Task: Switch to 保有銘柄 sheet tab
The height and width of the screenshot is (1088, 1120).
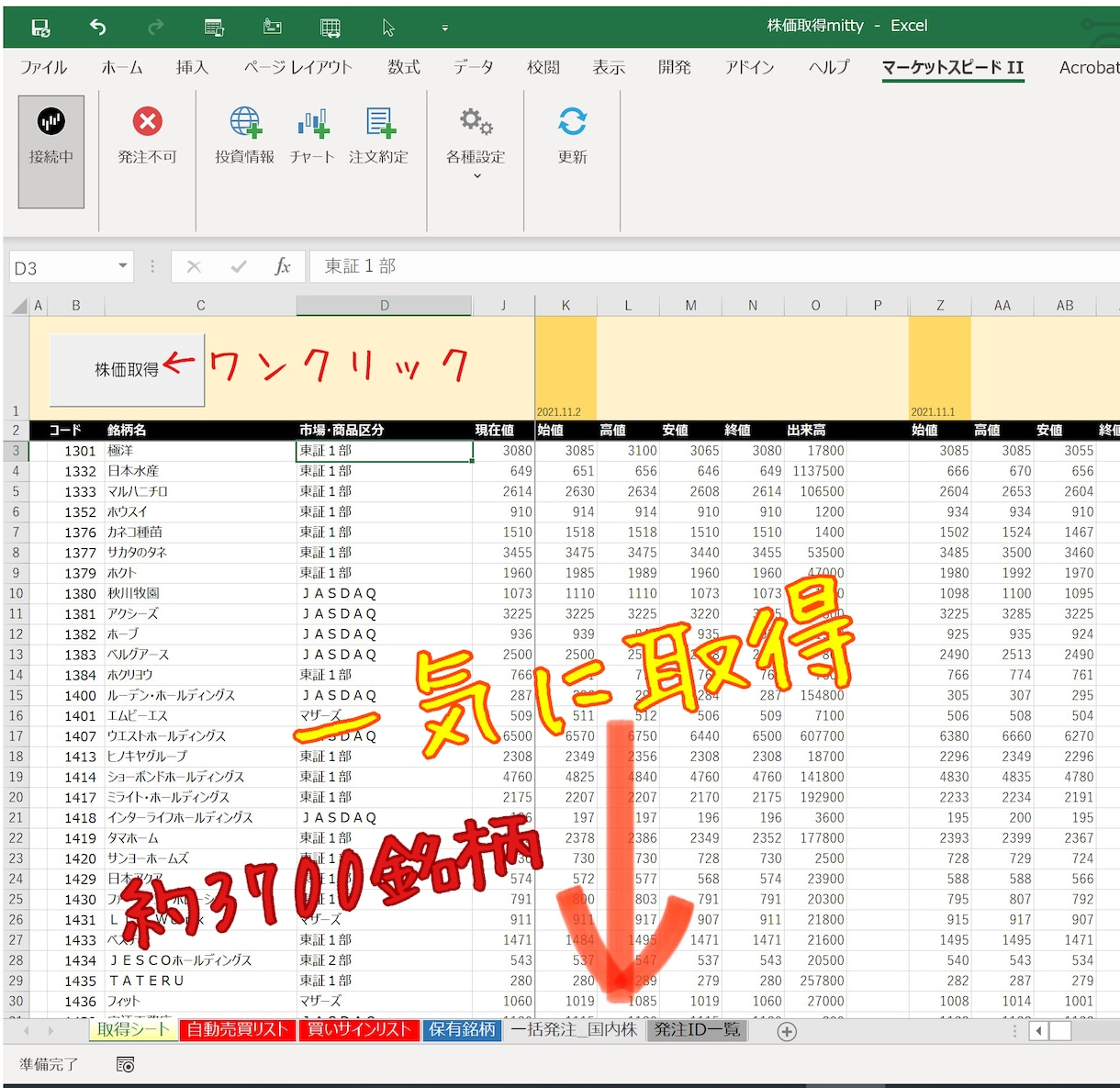Action: coord(462,1030)
